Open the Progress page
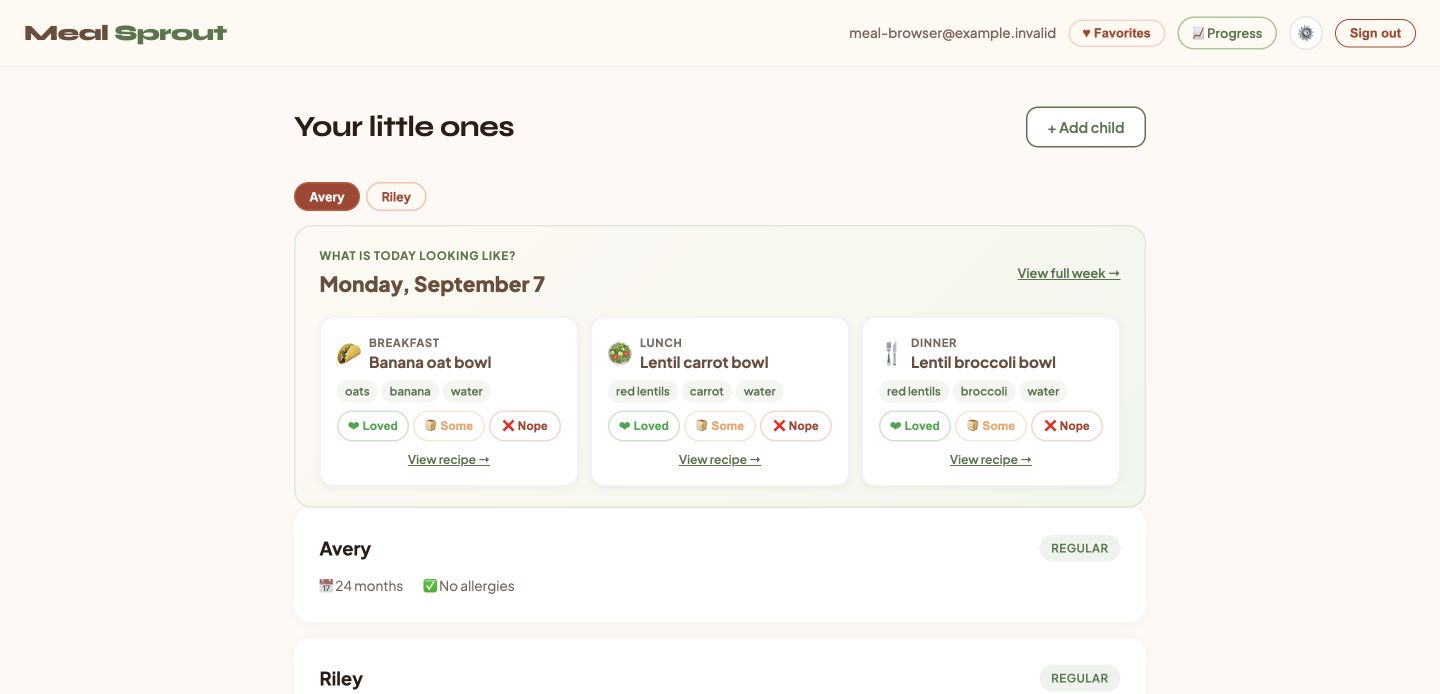The width and height of the screenshot is (1440, 694). pos(1227,33)
